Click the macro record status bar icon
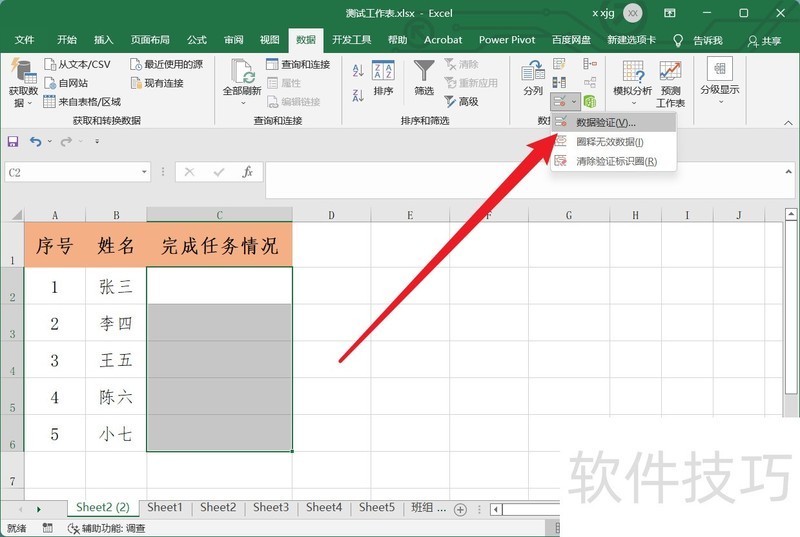Screen dimensions: 800x537 [x=47, y=528]
